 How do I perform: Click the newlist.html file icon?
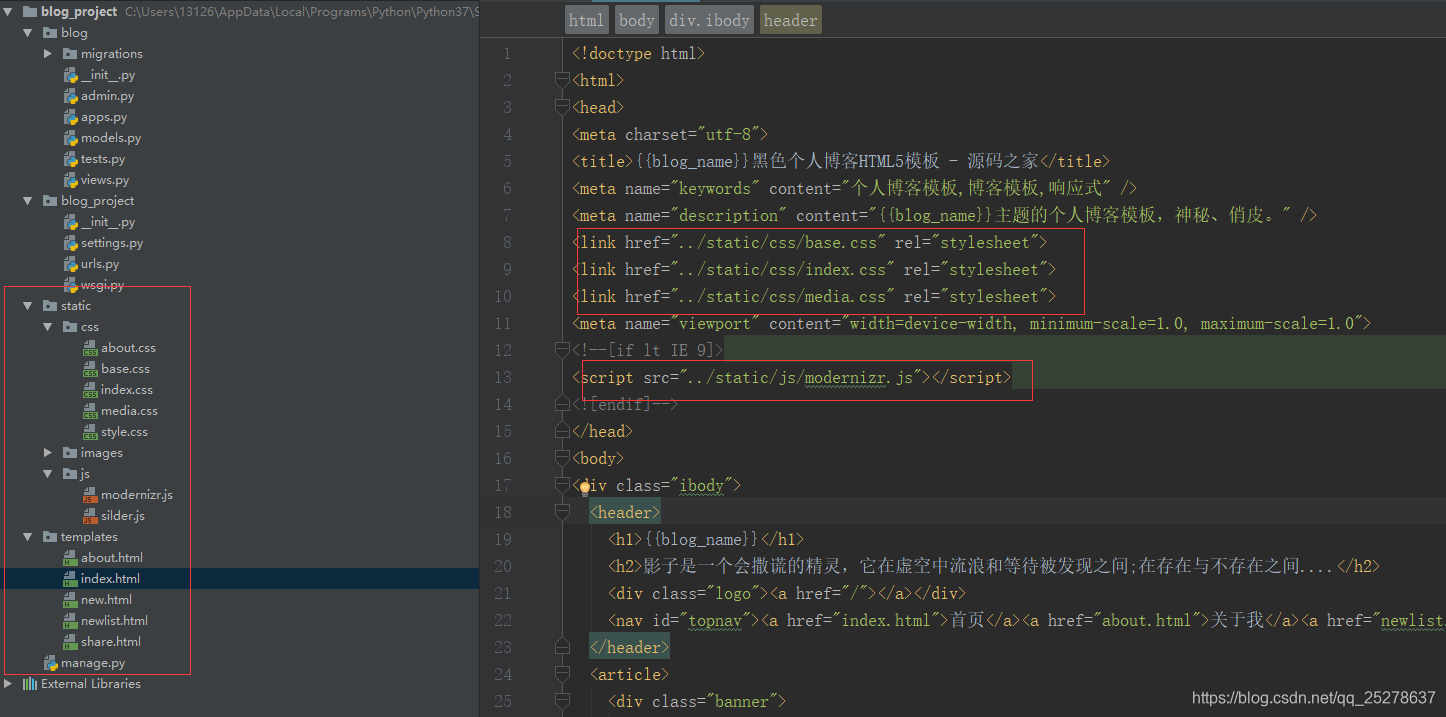[71, 621]
